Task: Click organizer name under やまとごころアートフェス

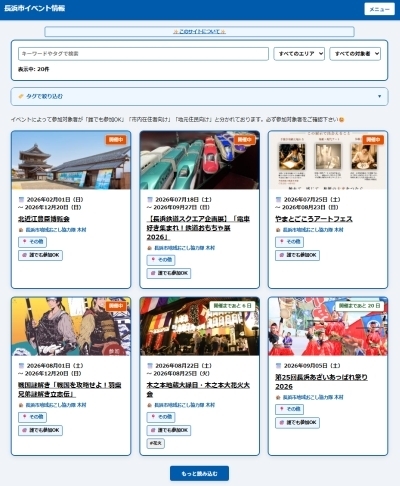Action: tap(313, 230)
